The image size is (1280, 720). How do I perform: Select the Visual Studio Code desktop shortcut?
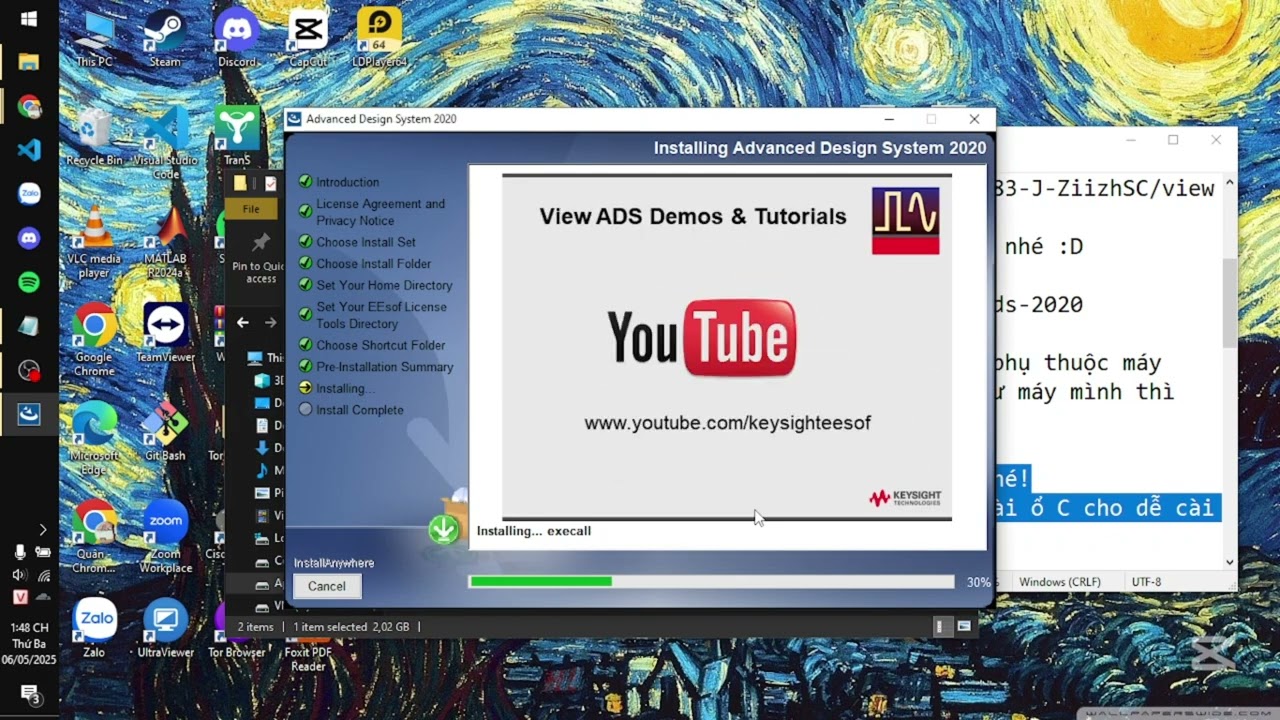166,141
